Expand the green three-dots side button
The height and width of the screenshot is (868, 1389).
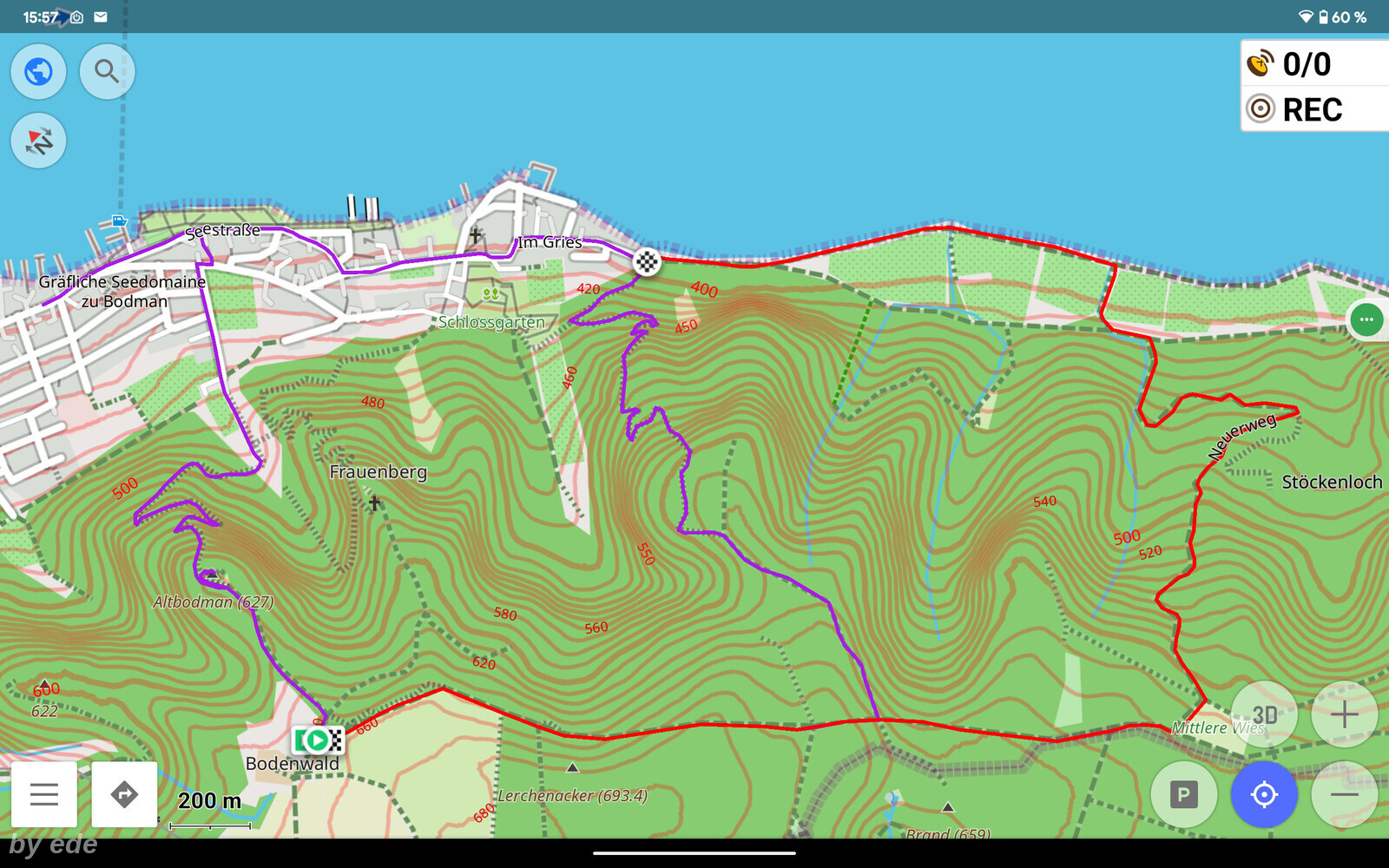point(1366,319)
